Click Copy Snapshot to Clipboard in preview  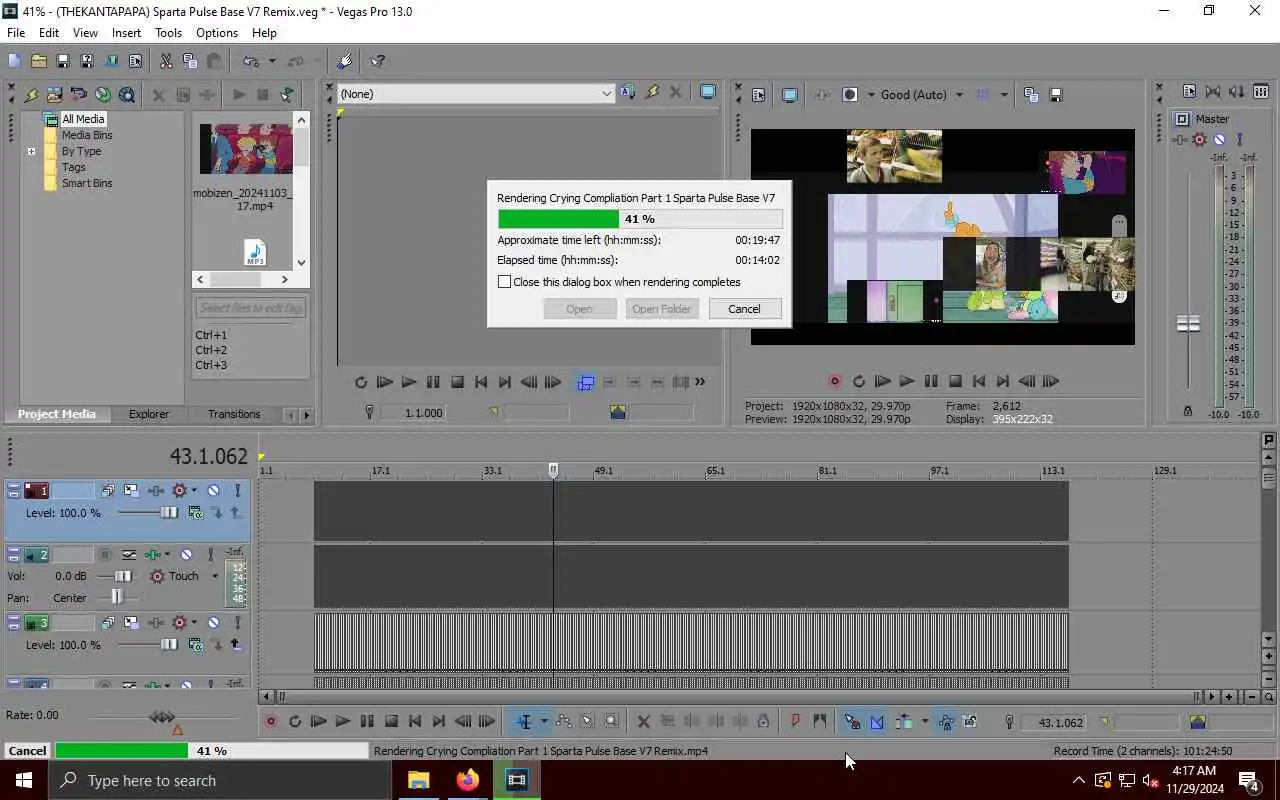[x=1031, y=95]
